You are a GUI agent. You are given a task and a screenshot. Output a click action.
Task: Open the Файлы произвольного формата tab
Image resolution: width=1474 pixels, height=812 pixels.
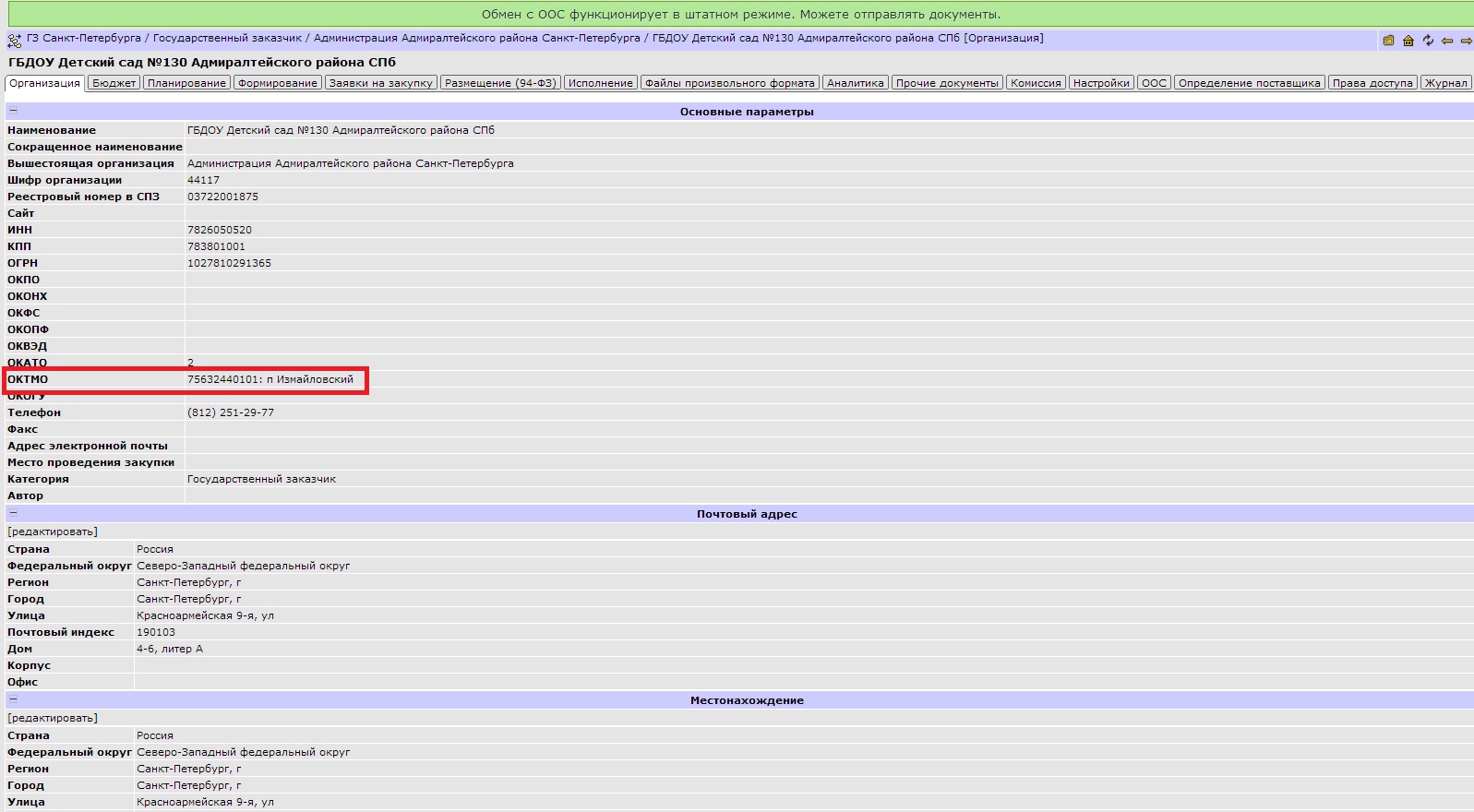point(730,83)
